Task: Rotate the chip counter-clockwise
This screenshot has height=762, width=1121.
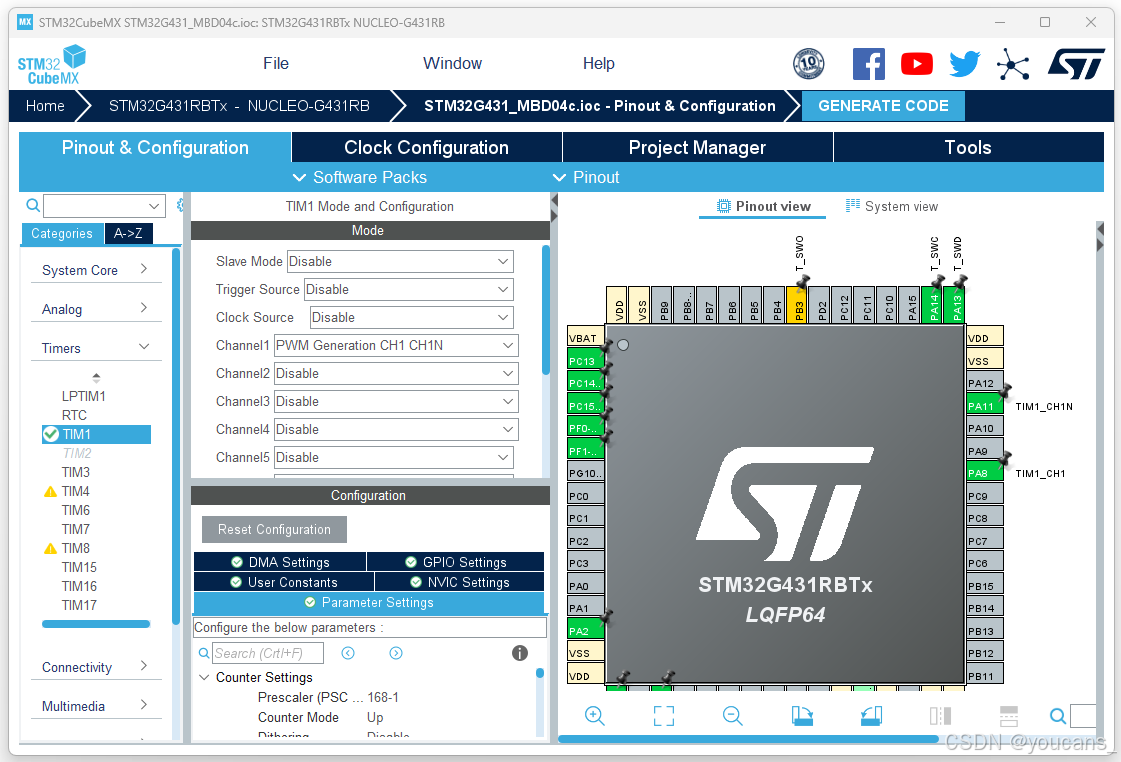Action: pyautogui.click(x=871, y=716)
